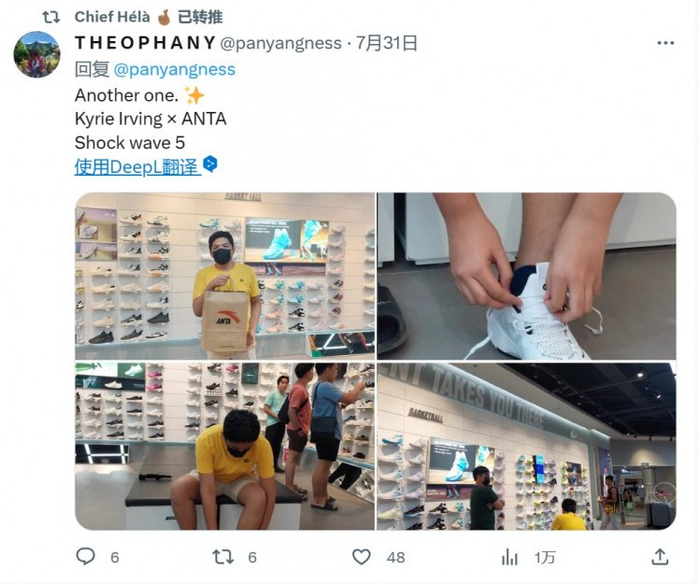Click retweet indicator icon beside Chief Hélà
The width and height of the screenshot is (700, 584).
(x=51, y=17)
